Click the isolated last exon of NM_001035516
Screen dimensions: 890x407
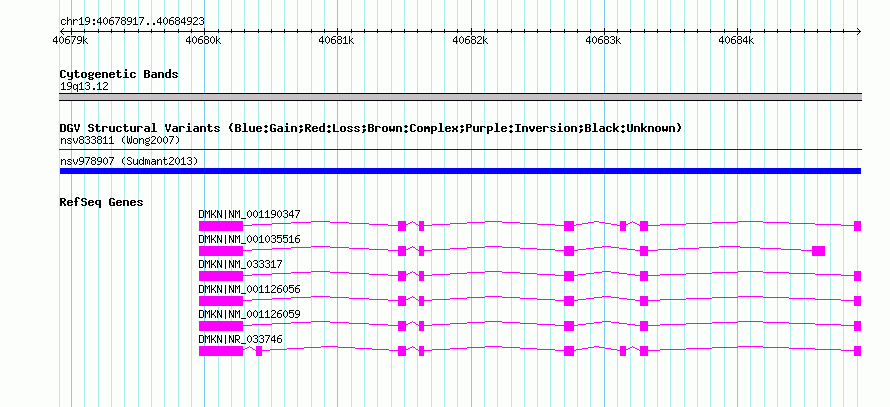(x=818, y=251)
